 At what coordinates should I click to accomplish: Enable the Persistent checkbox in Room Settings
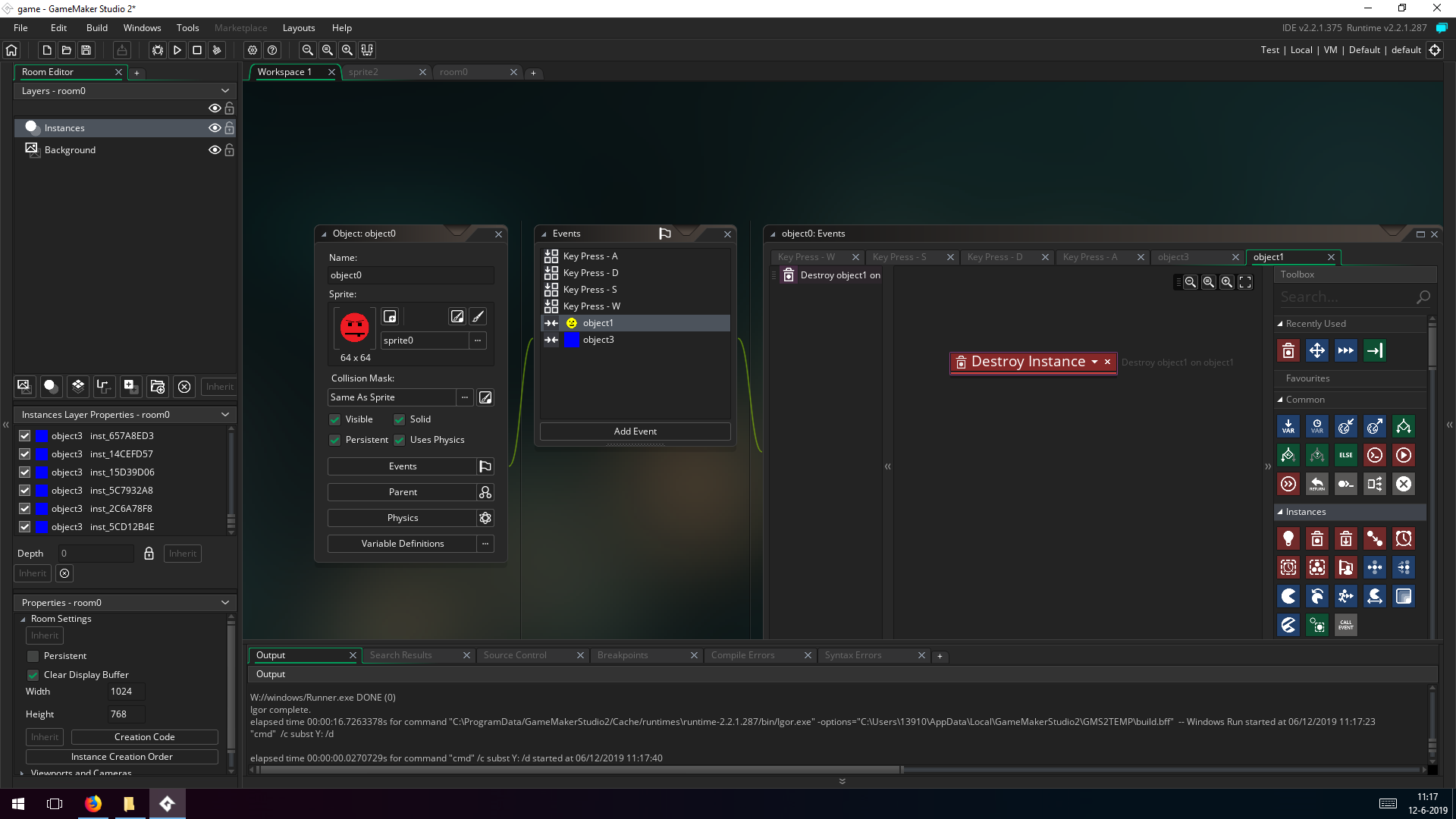pos(33,656)
